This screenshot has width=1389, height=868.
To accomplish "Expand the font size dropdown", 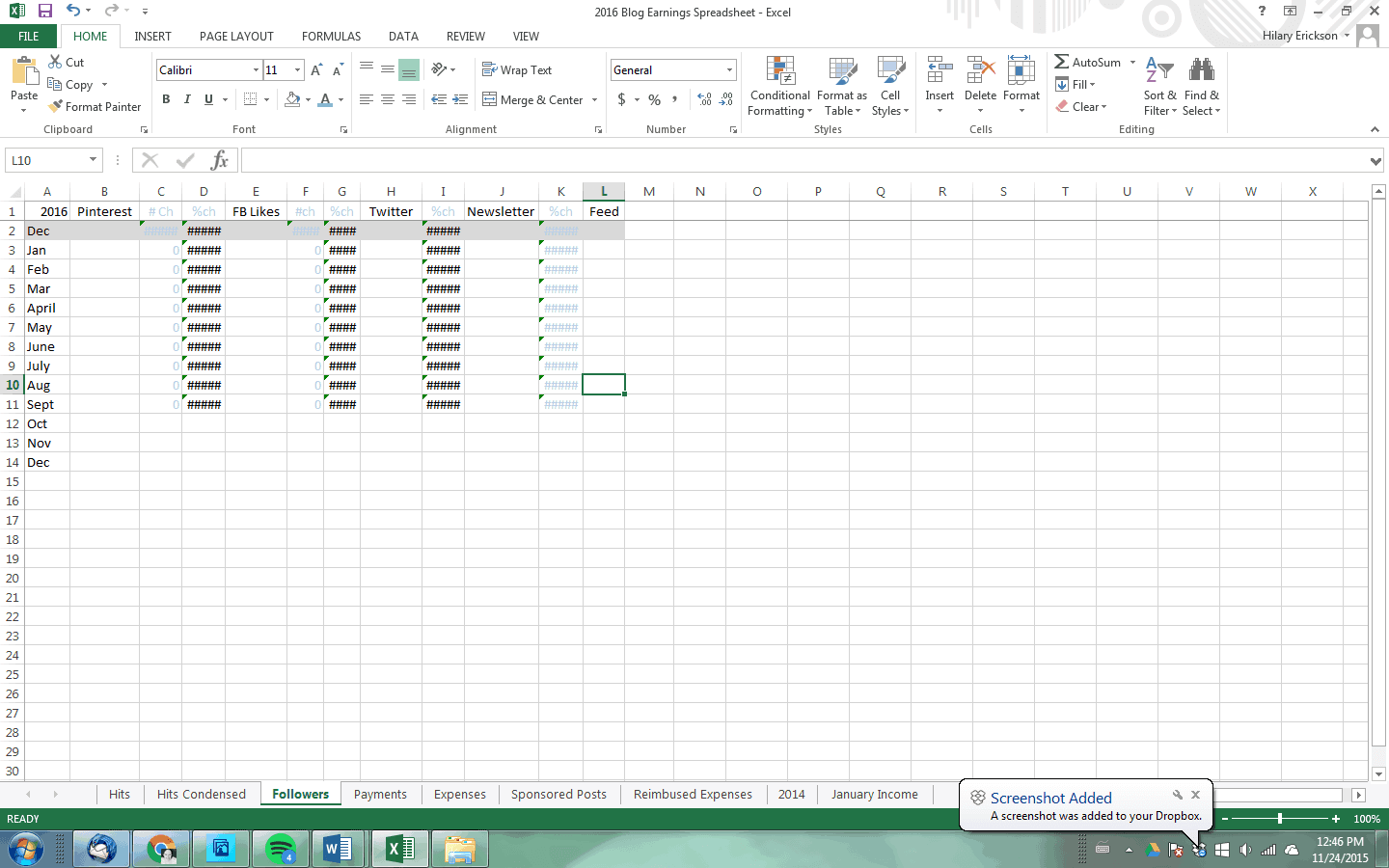I will [297, 70].
